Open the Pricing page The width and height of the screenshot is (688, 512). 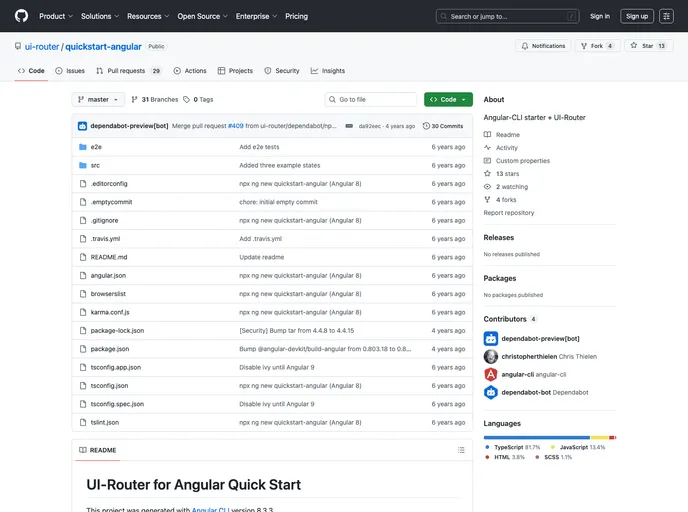(296, 16)
